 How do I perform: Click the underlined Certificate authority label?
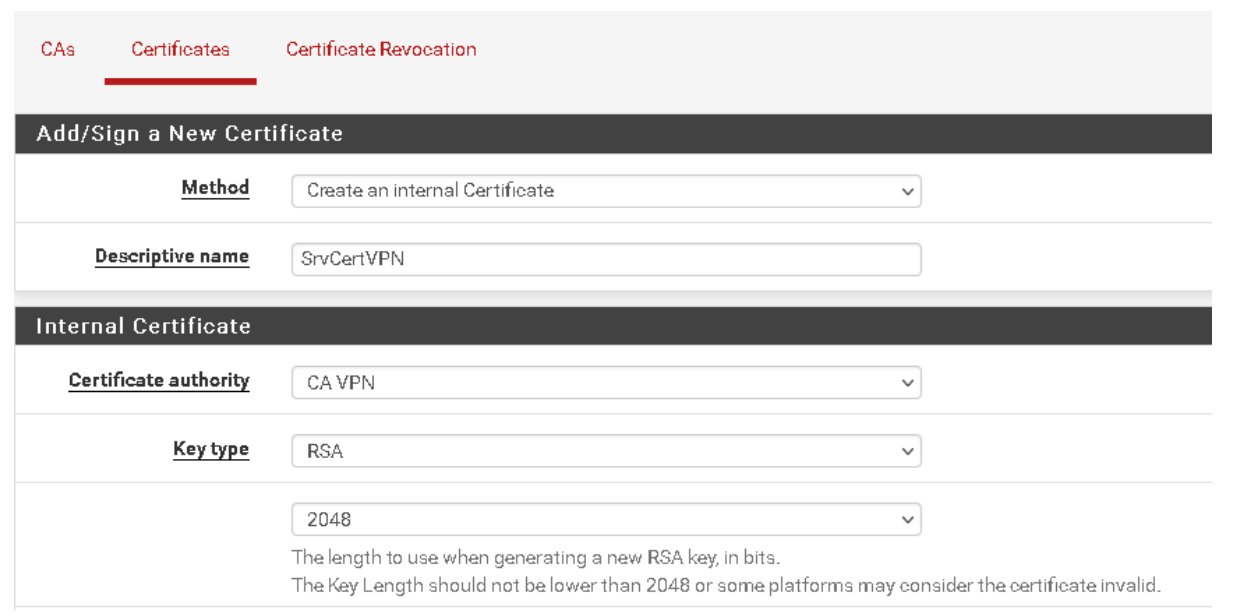tap(159, 380)
